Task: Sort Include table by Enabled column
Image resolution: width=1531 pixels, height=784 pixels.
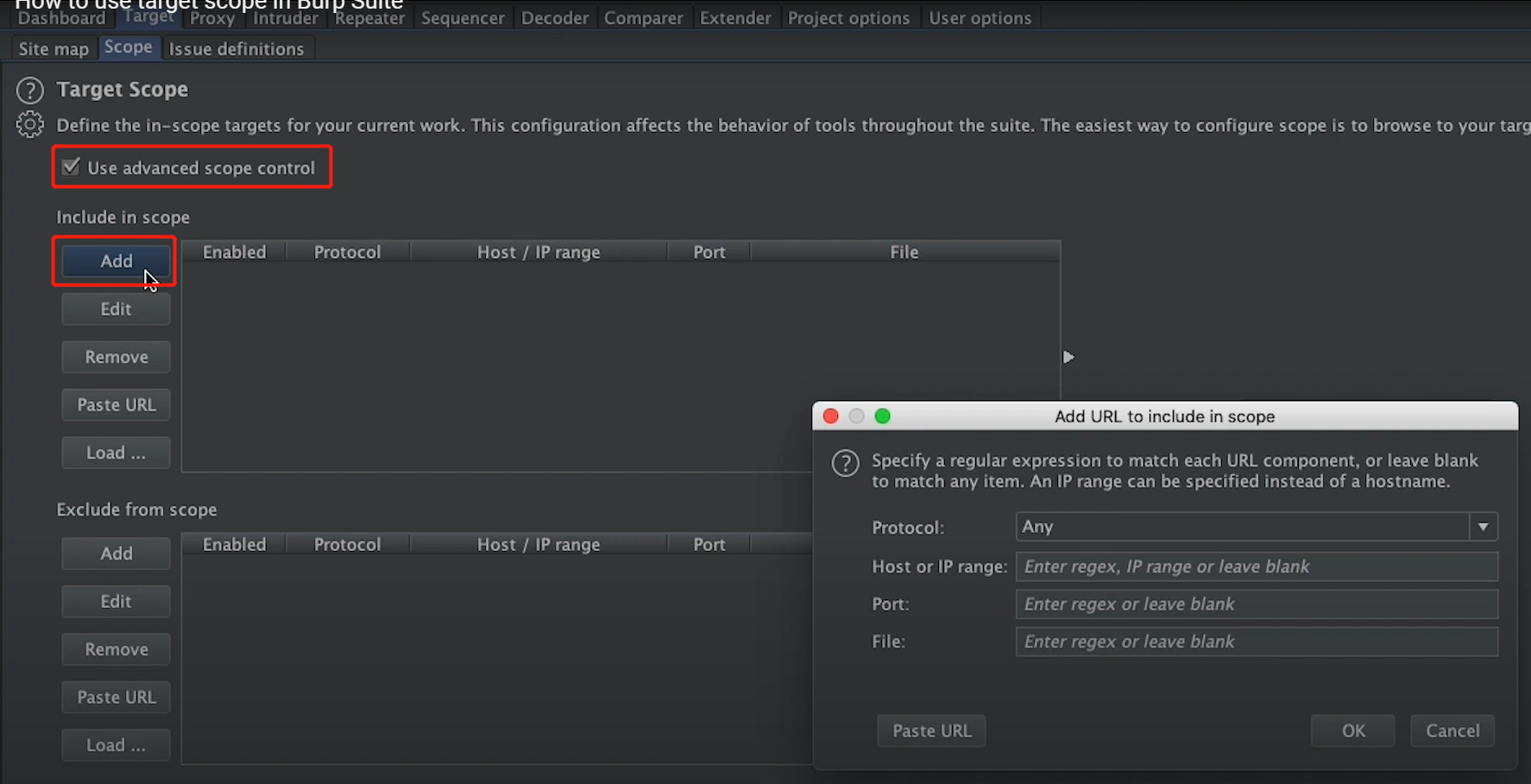Action: point(234,252)
